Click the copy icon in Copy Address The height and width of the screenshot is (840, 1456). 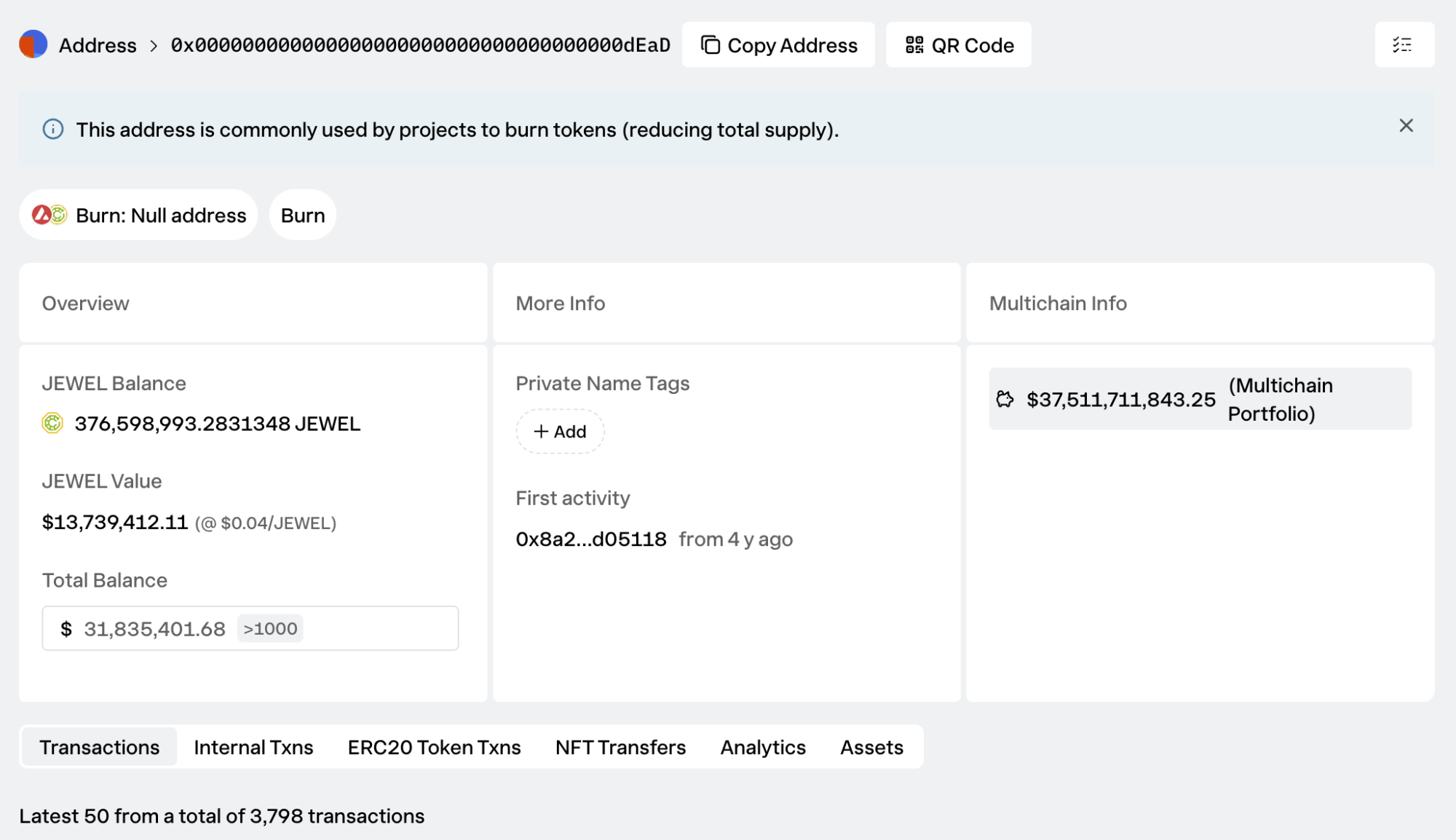coord(710,45)
